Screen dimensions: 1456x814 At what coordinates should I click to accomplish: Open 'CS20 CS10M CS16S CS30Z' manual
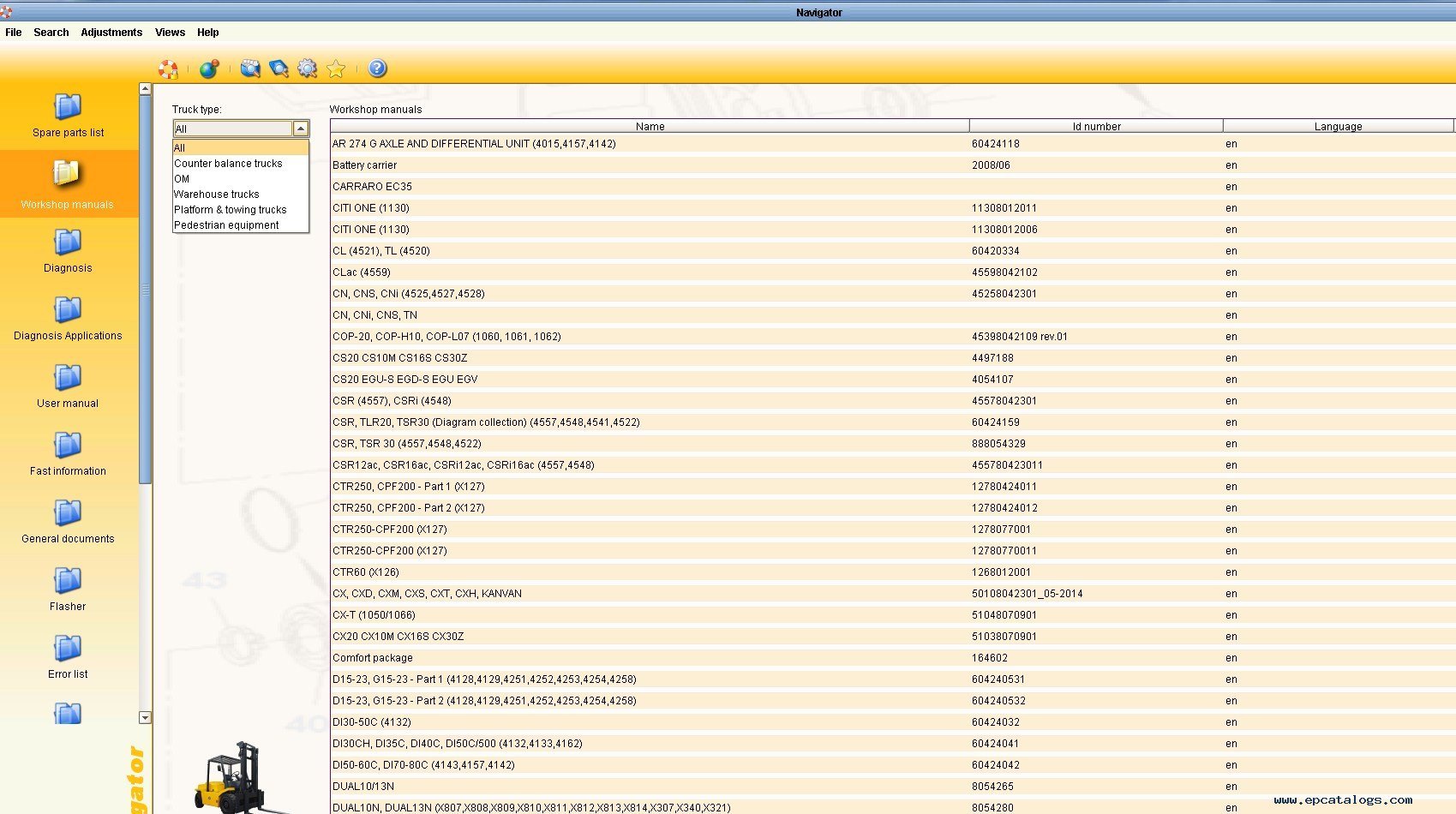[x=892, y=358]
